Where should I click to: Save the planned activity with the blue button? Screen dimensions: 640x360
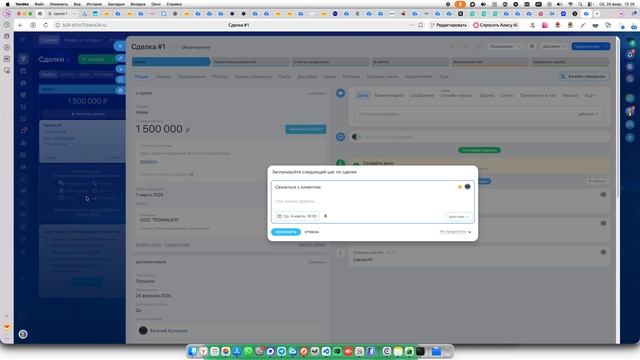286,232
